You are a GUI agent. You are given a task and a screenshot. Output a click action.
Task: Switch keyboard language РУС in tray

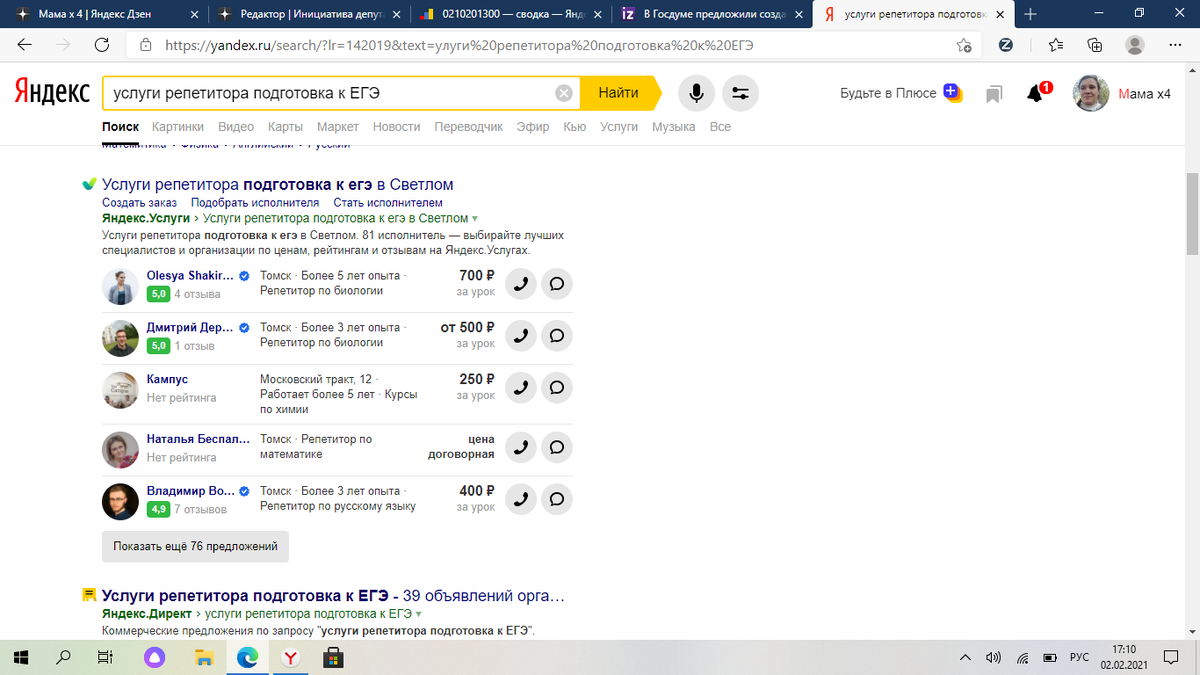tap(1079, 657)
